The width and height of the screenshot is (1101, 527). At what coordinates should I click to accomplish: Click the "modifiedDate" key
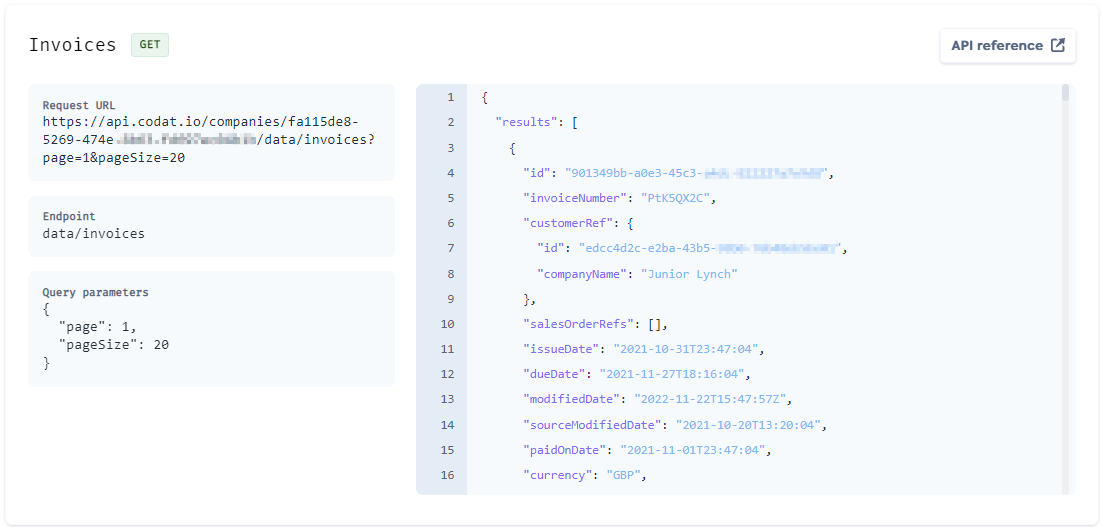[574, 399]
